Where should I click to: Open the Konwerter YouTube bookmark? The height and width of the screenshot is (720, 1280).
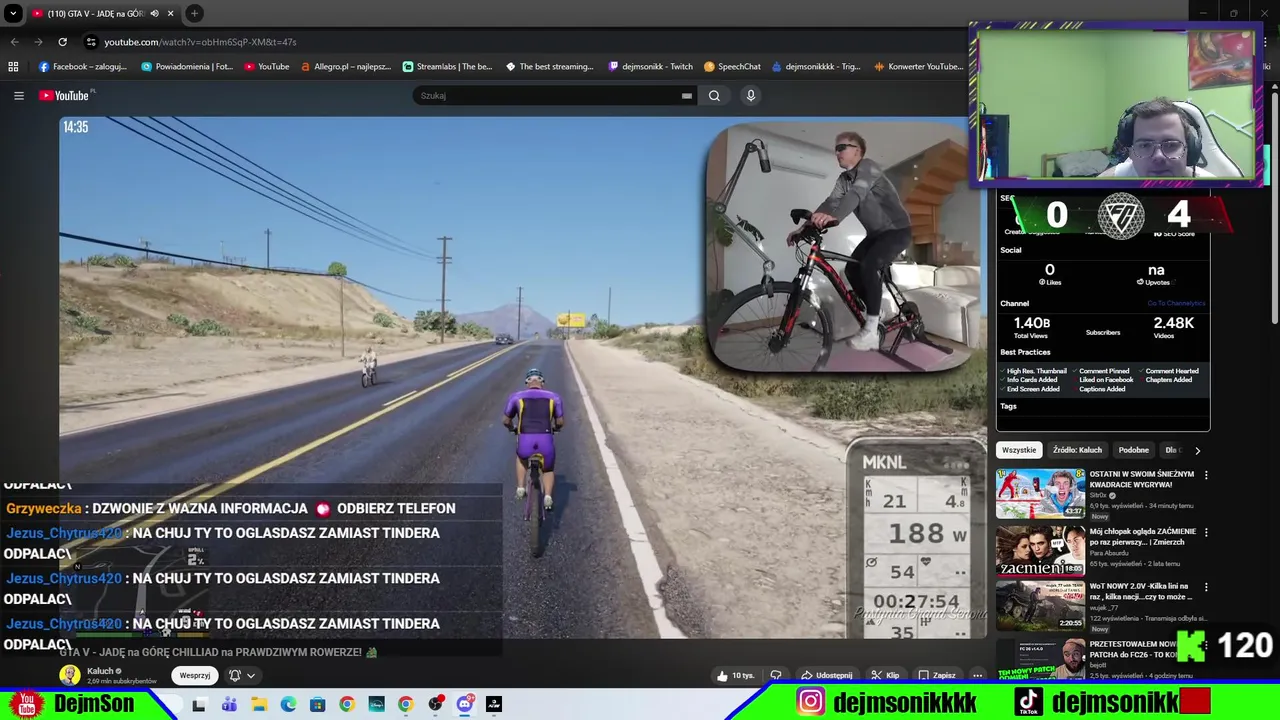point(918,67)
